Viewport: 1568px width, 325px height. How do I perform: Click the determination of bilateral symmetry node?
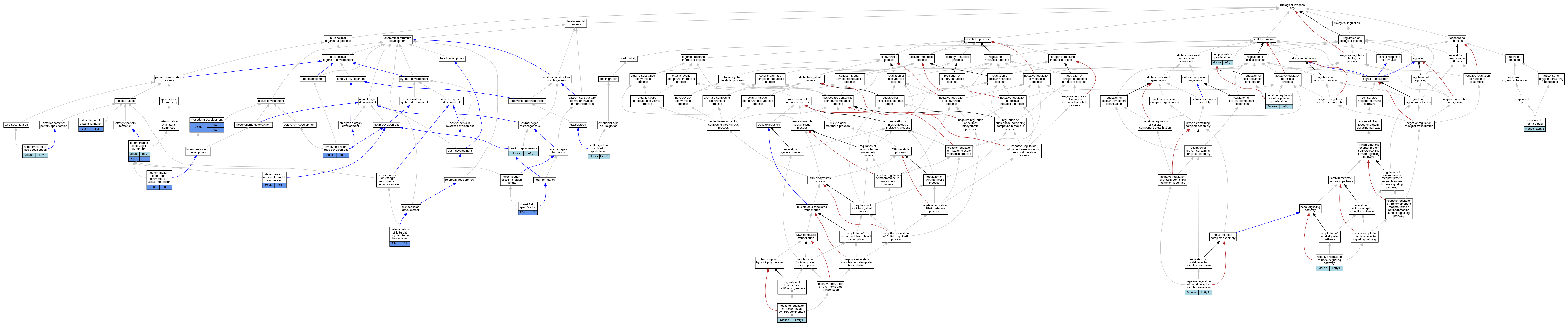tap(169, 125)
